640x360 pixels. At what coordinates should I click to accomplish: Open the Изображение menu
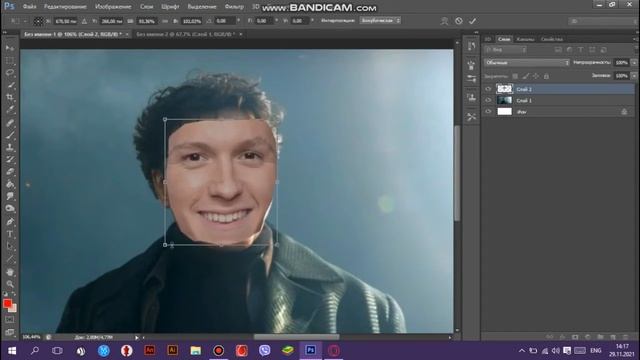[x=113, y=7]
